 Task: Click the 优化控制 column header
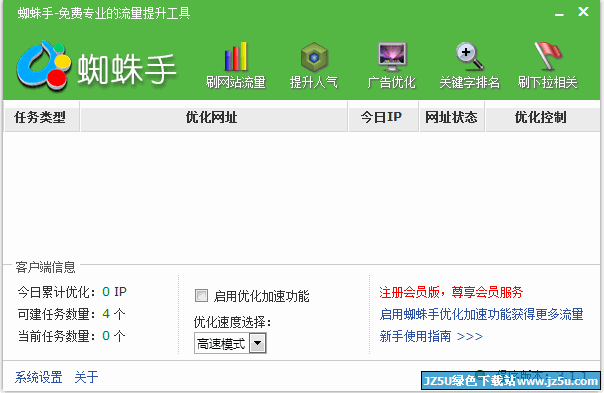coord(542,117)
